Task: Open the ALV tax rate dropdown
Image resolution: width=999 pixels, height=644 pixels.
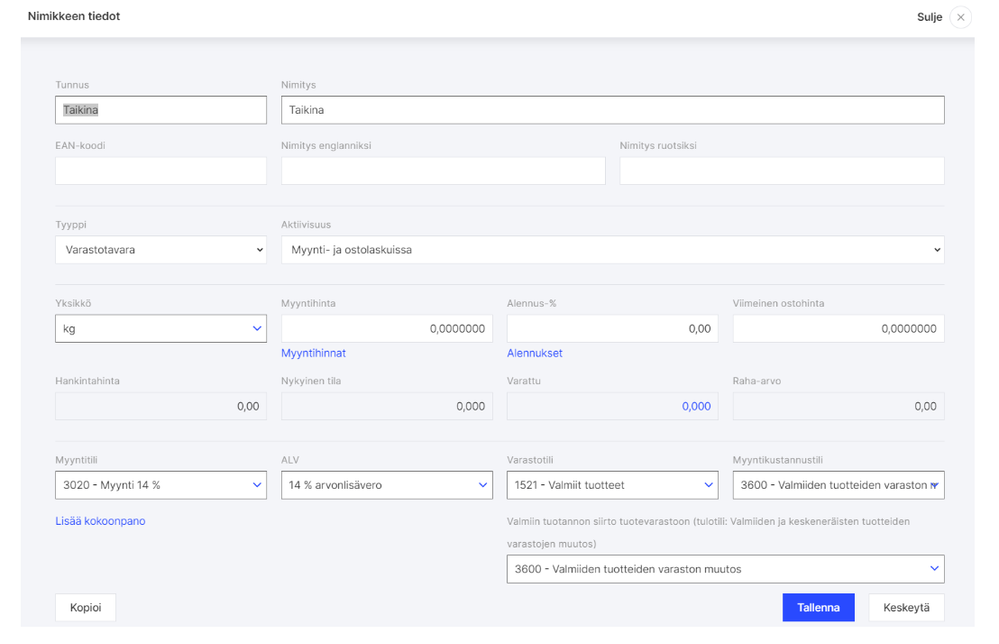Action: [x=386, y=485]
